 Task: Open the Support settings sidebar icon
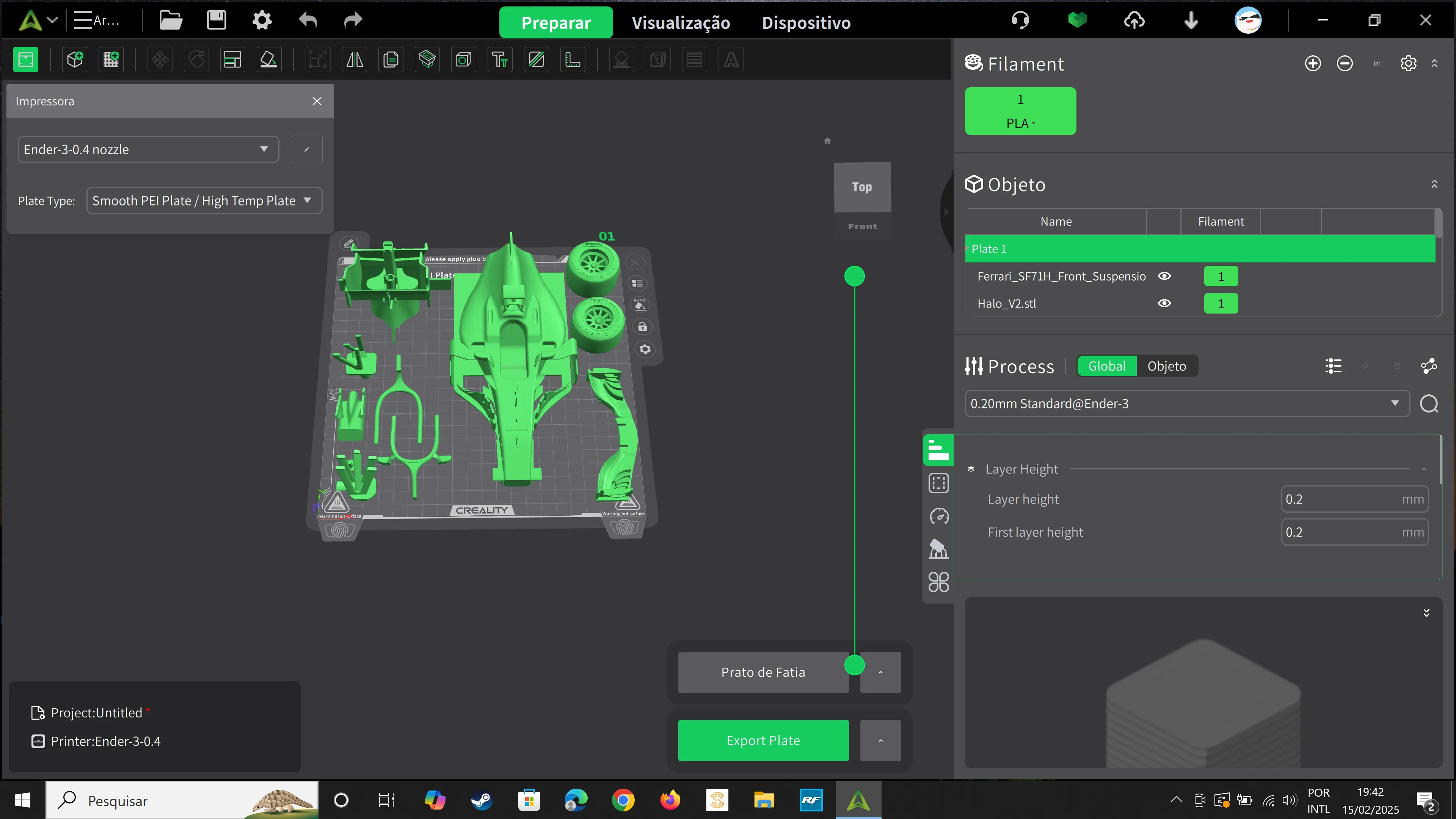938,549
